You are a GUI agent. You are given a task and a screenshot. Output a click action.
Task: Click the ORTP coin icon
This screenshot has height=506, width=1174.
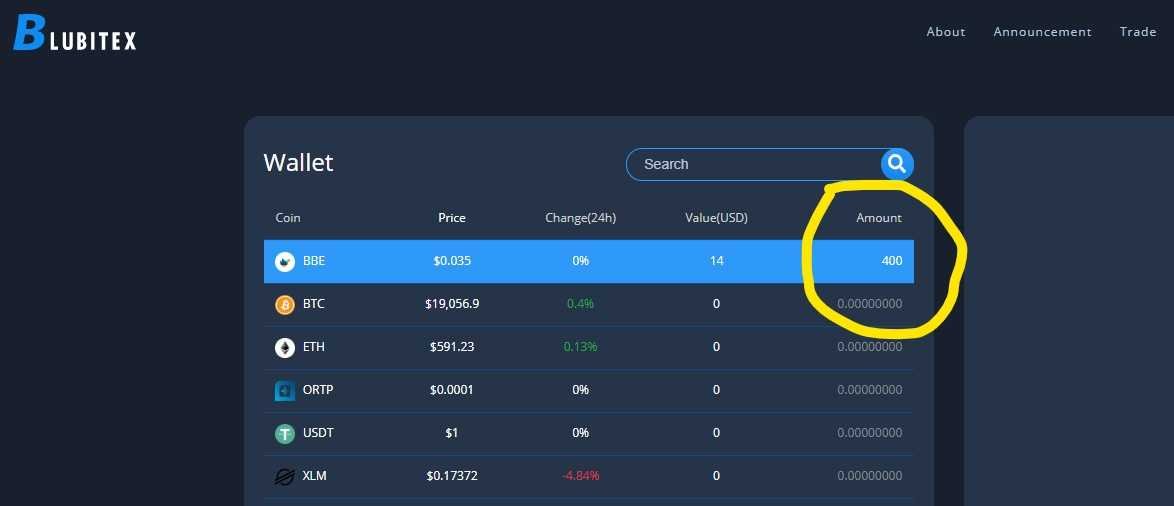tap(285, 391)
